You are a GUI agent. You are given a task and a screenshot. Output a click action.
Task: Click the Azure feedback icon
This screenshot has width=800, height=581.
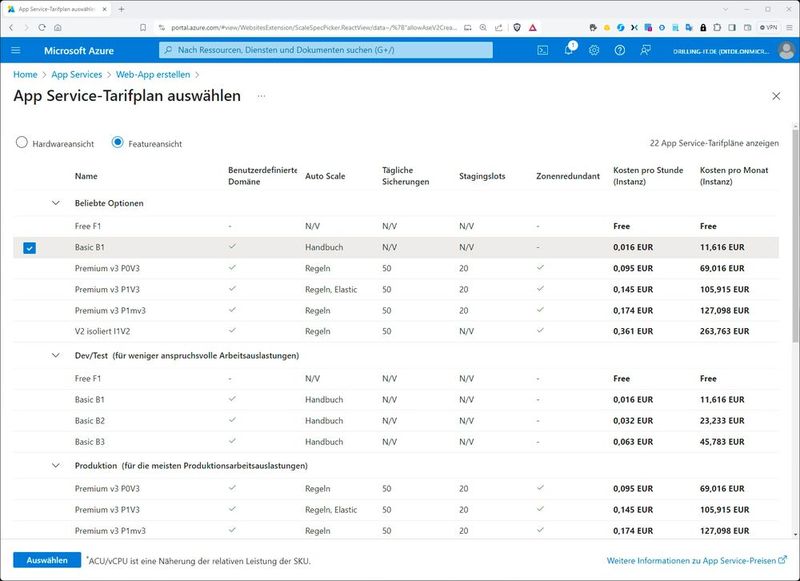pos(646,50)
